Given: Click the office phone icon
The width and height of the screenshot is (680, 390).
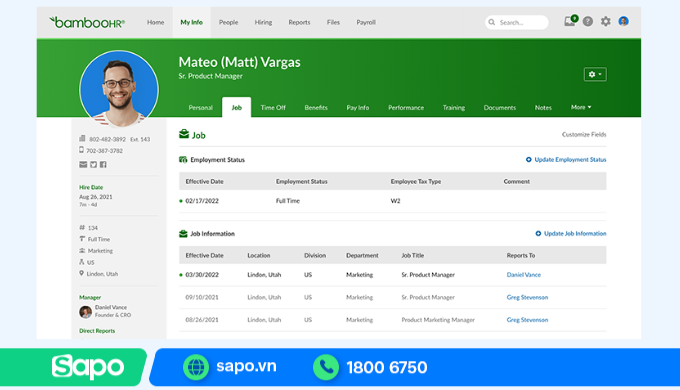Looking at the screenshot, I should [82, 139].
